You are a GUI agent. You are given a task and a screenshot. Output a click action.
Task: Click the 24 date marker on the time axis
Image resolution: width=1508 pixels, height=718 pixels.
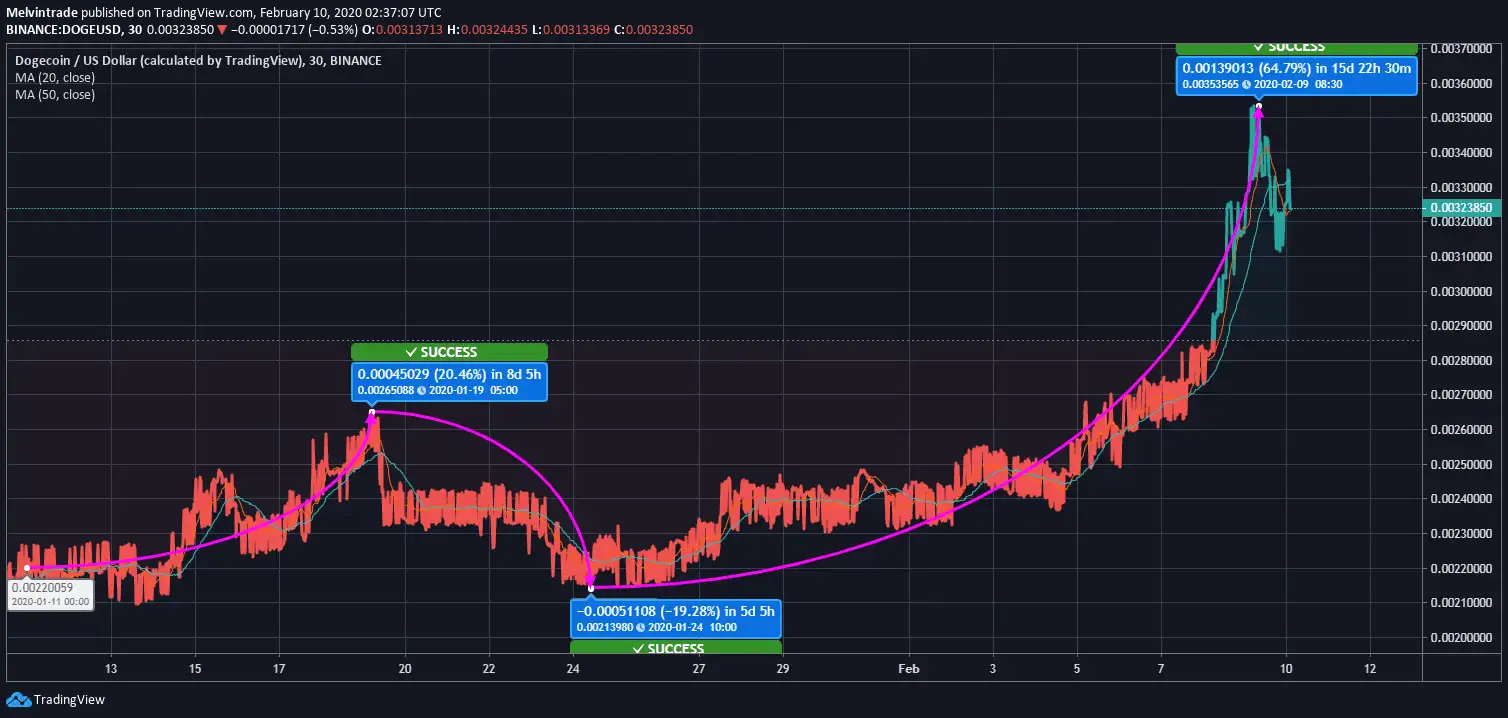tap(573, 668)
